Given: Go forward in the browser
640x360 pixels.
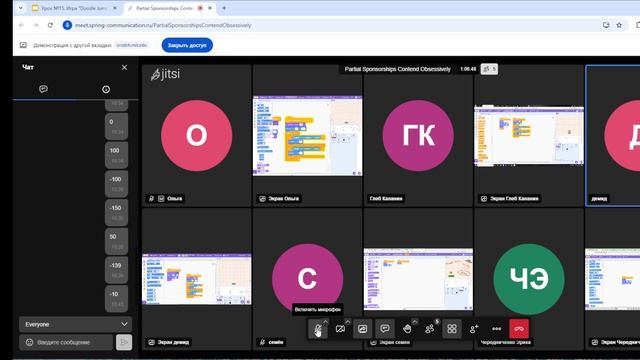Looking at the screenshot, I should pos(36,25).
